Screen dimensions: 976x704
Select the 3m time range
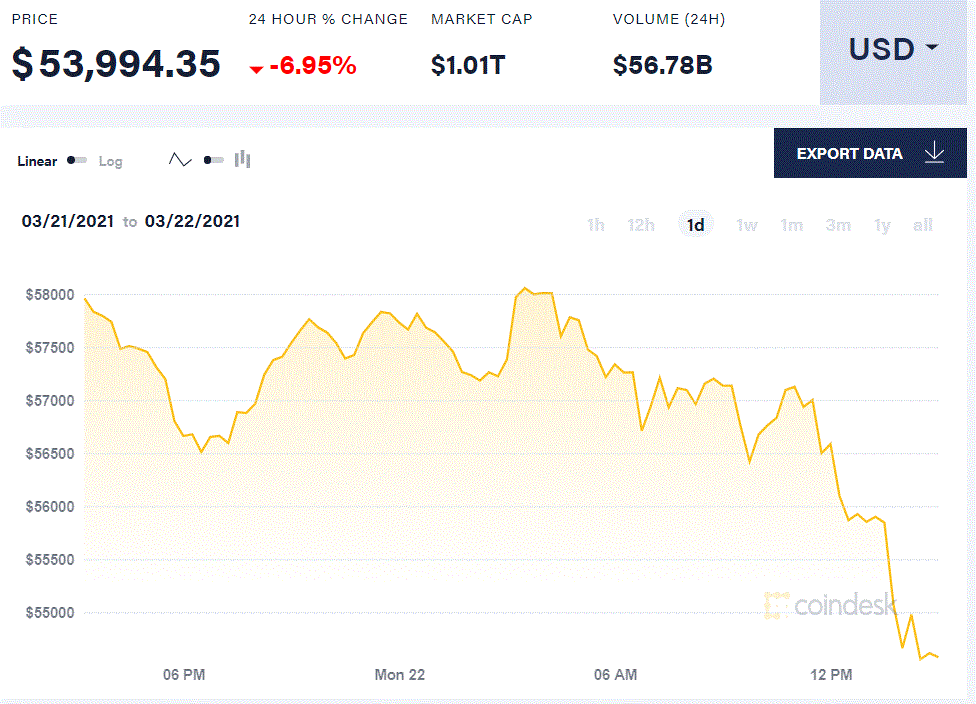pyautogui.click(x=837, y=224)
